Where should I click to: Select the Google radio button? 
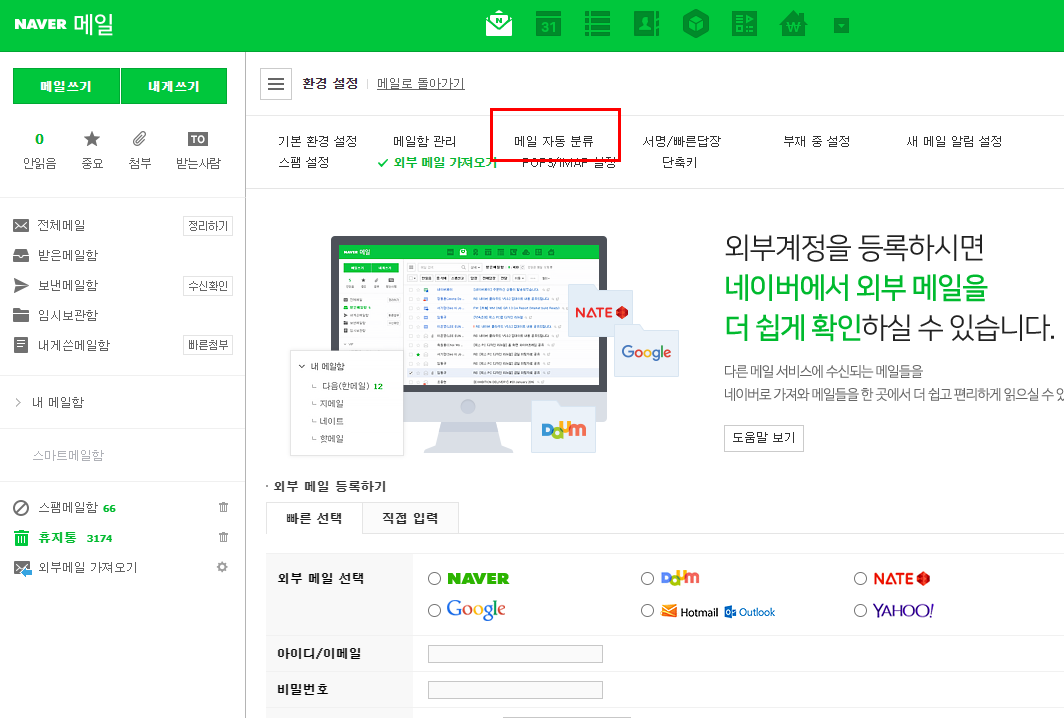[x=434, y=611]
